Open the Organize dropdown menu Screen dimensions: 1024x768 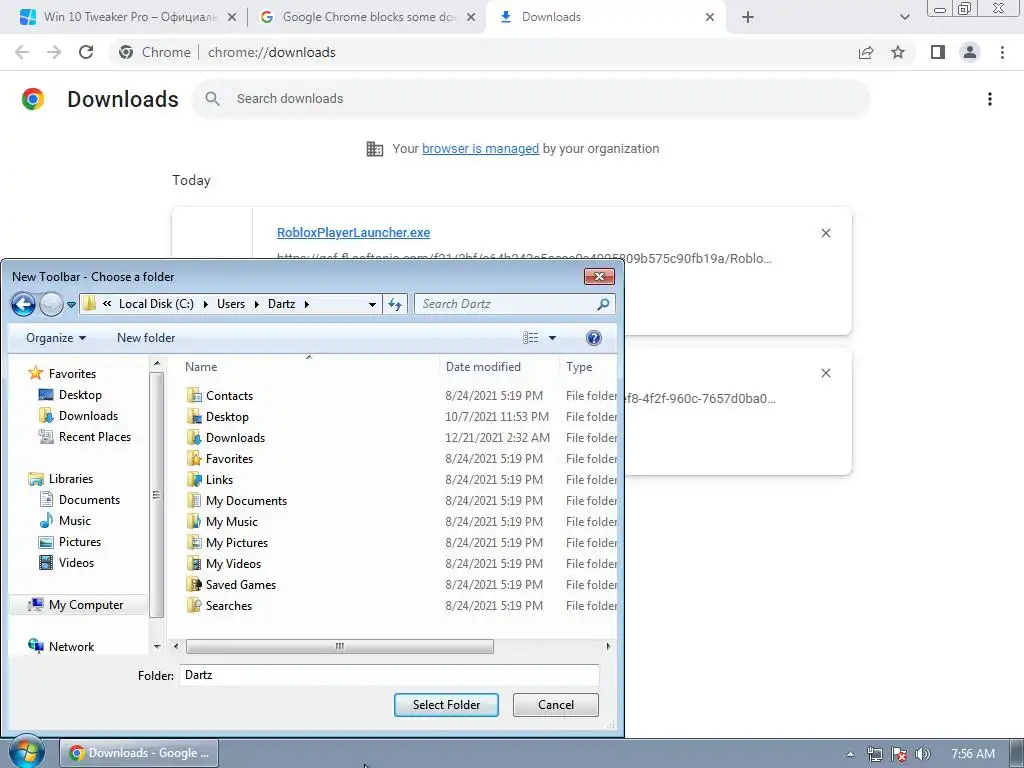[x=56, y=338]
